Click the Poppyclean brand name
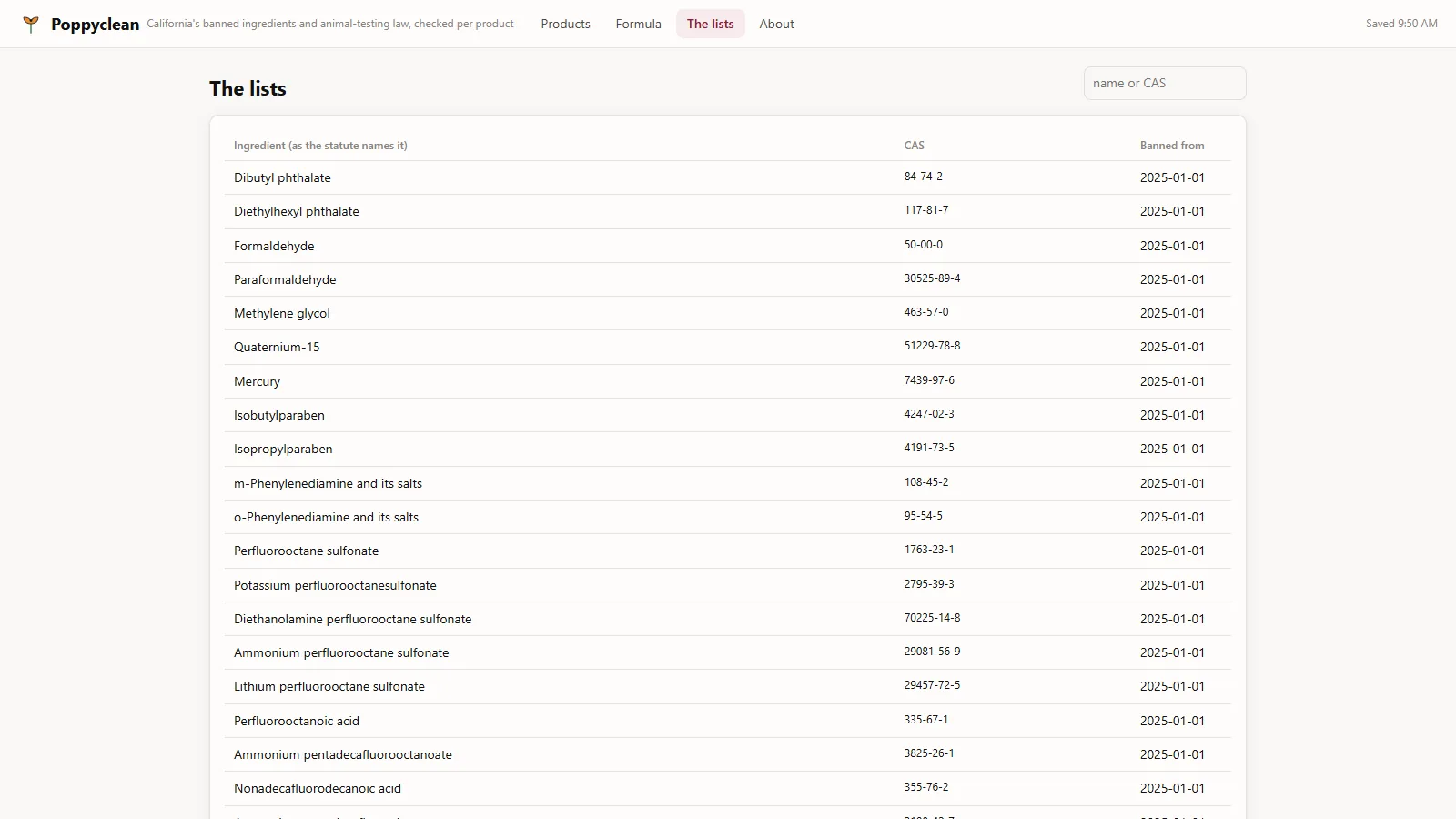The image size is (1456, 819). coord(95,25)
